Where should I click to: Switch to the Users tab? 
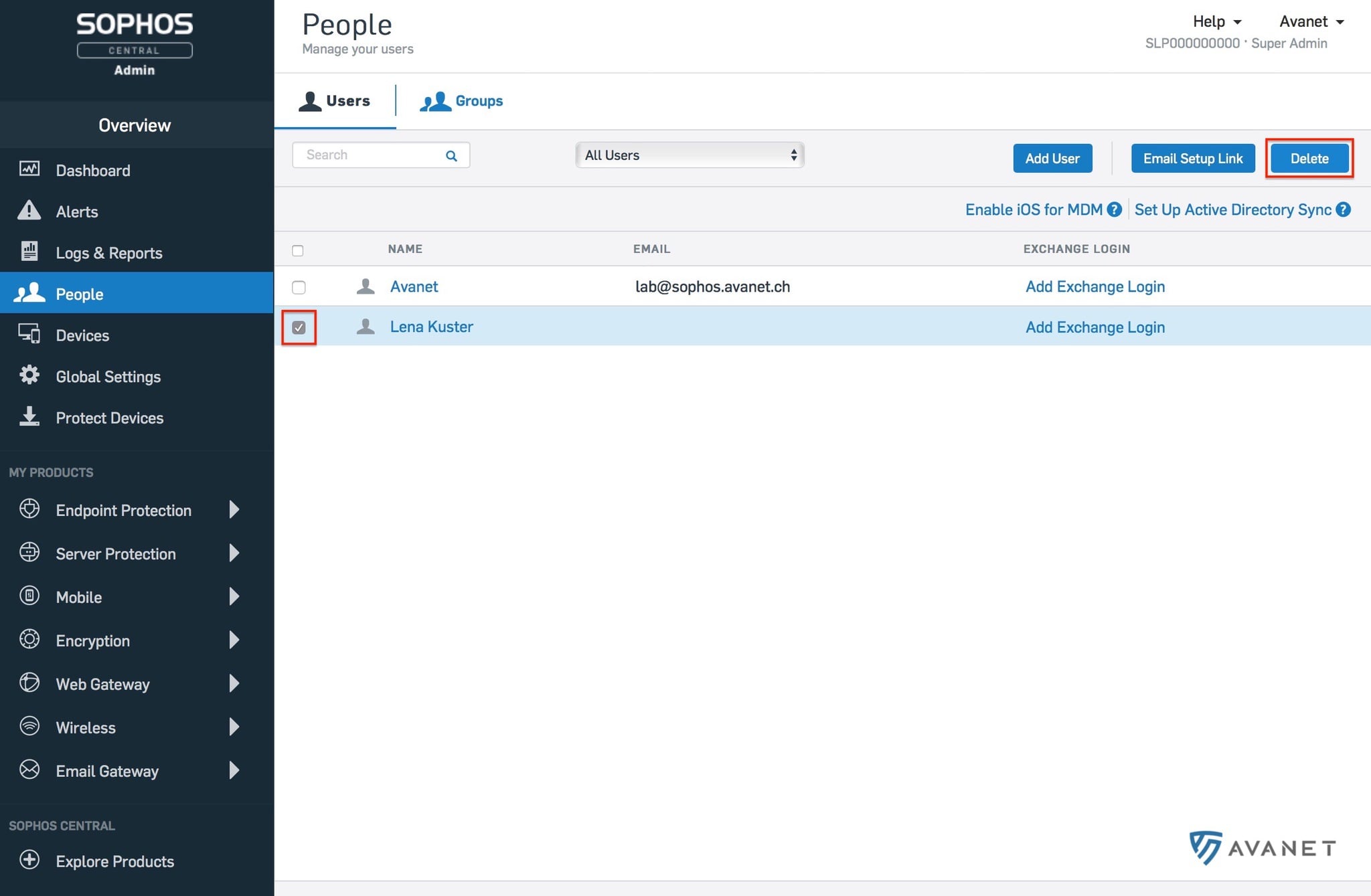[x=335, y=101]
